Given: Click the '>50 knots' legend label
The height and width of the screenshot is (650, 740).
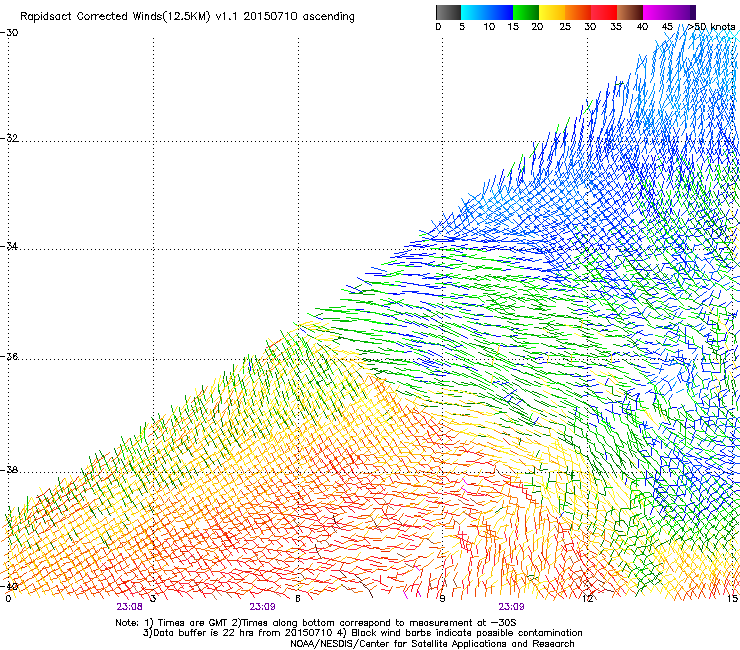Looking at the screenshot, I should pos(711,27).
